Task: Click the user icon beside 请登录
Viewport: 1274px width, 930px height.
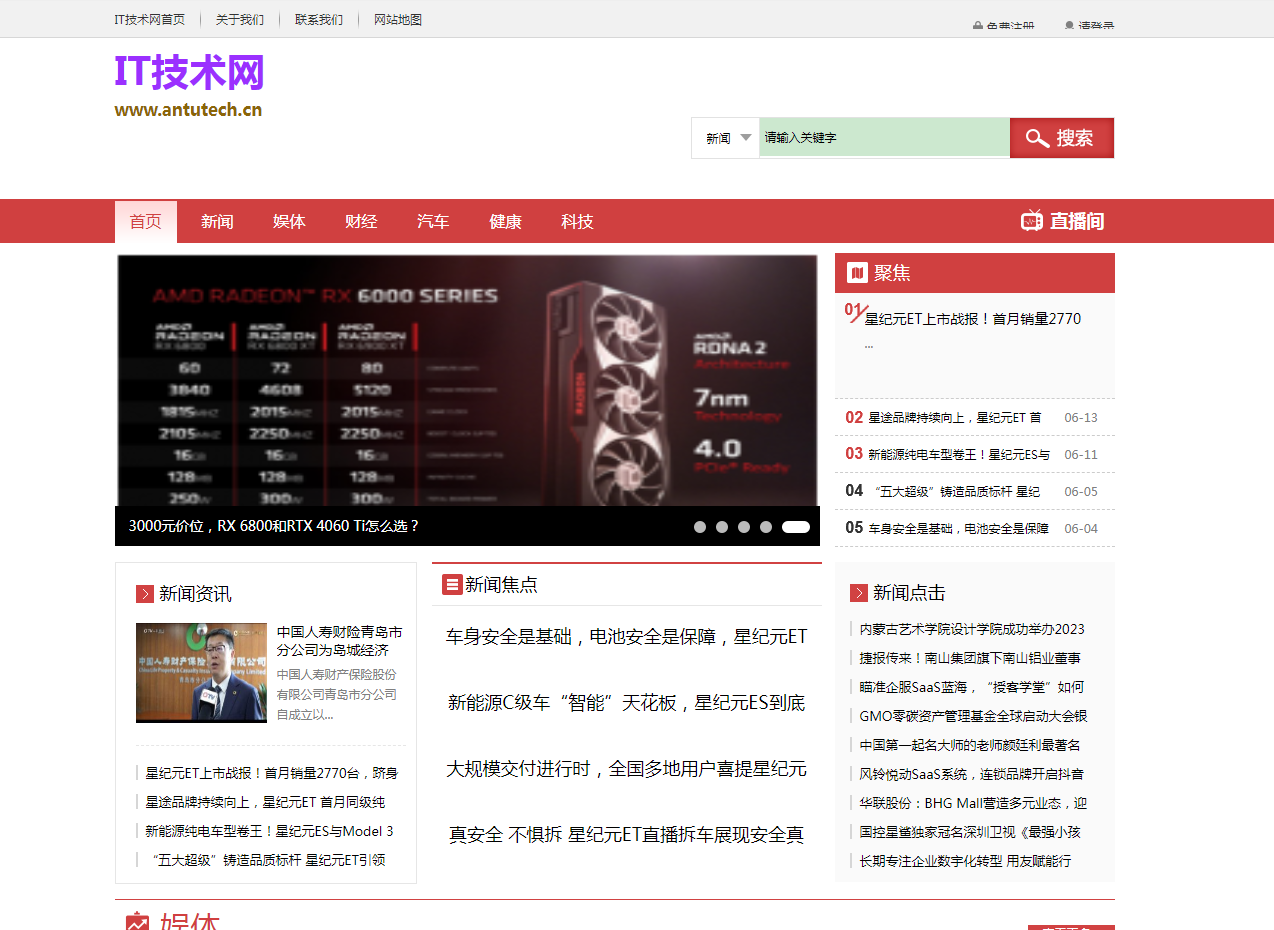Action: coord(1069,27)
